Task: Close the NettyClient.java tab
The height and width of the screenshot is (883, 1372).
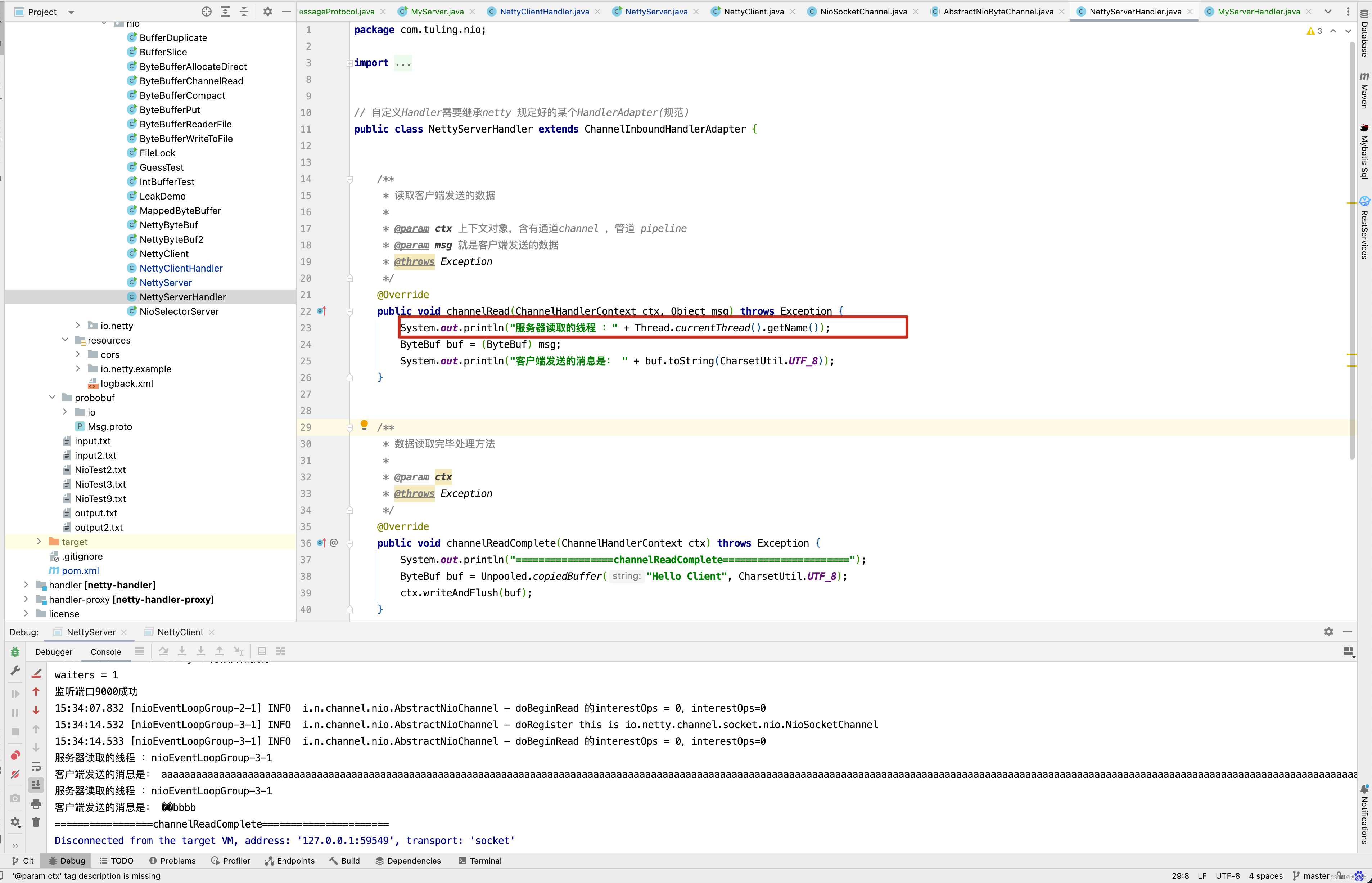Action: pyautogui.click(x=793, y=12)
